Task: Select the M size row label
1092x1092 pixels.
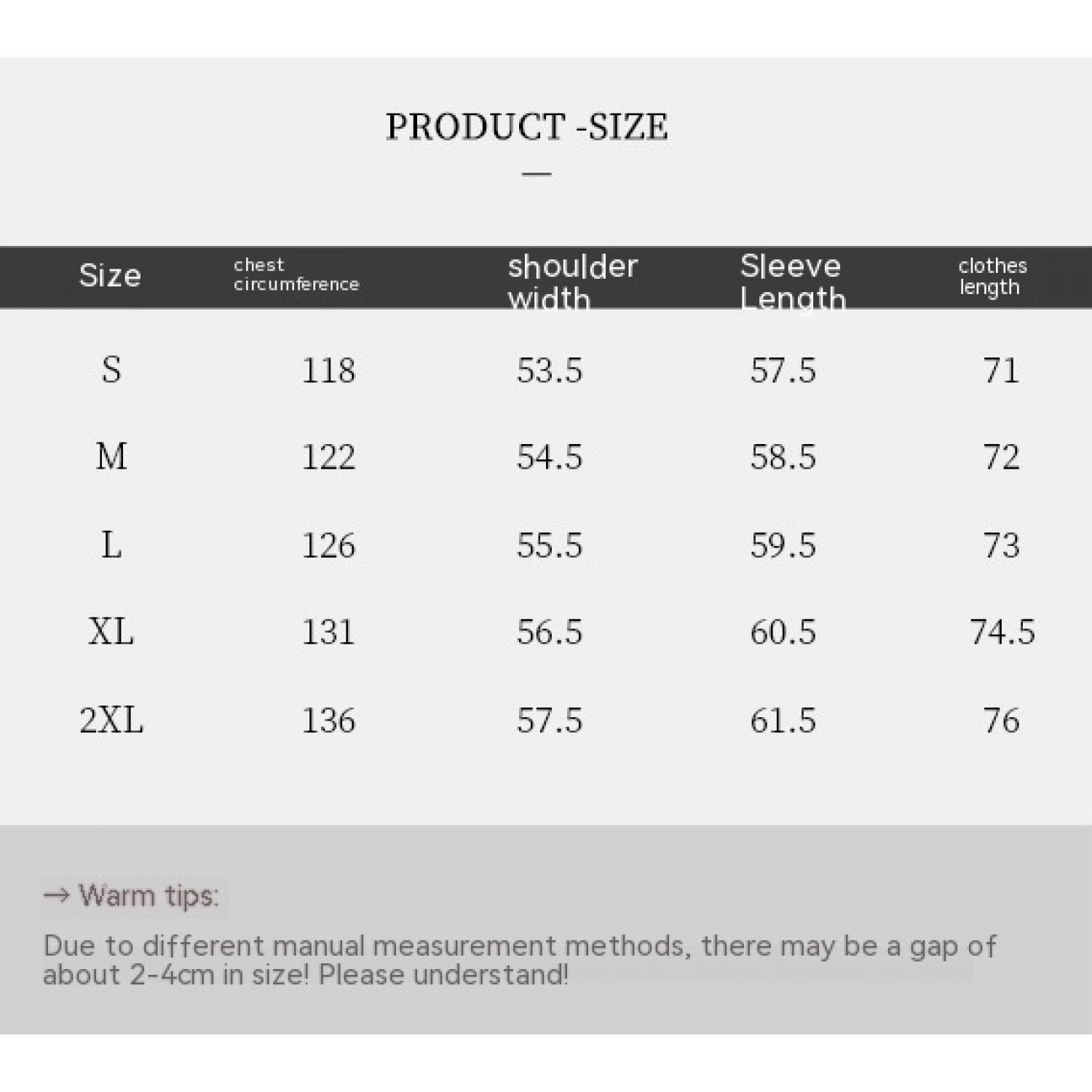Action: pos(111,457)
